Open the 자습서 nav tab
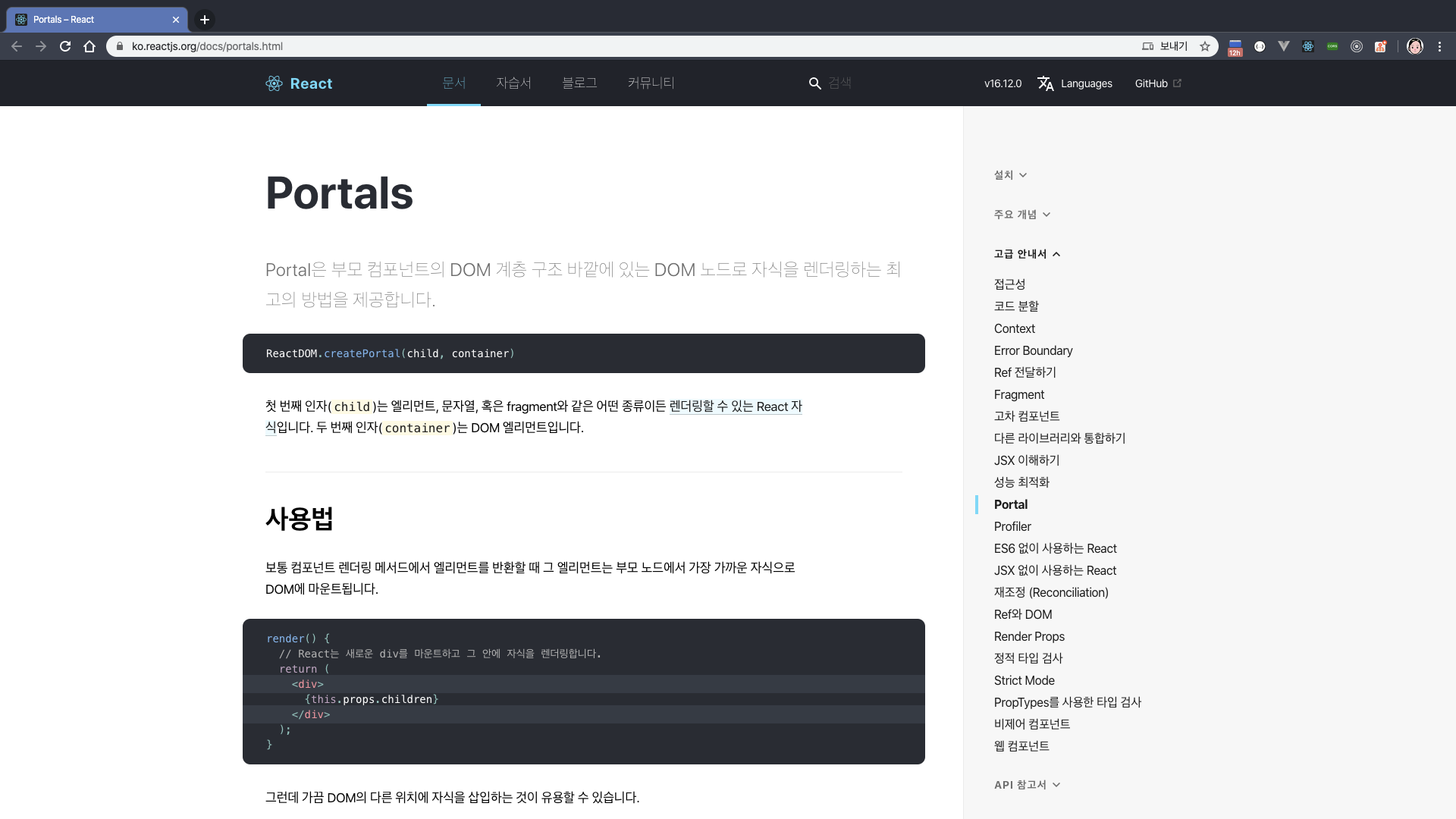The width and height of the screenshot is (1456, 819). 513,83
